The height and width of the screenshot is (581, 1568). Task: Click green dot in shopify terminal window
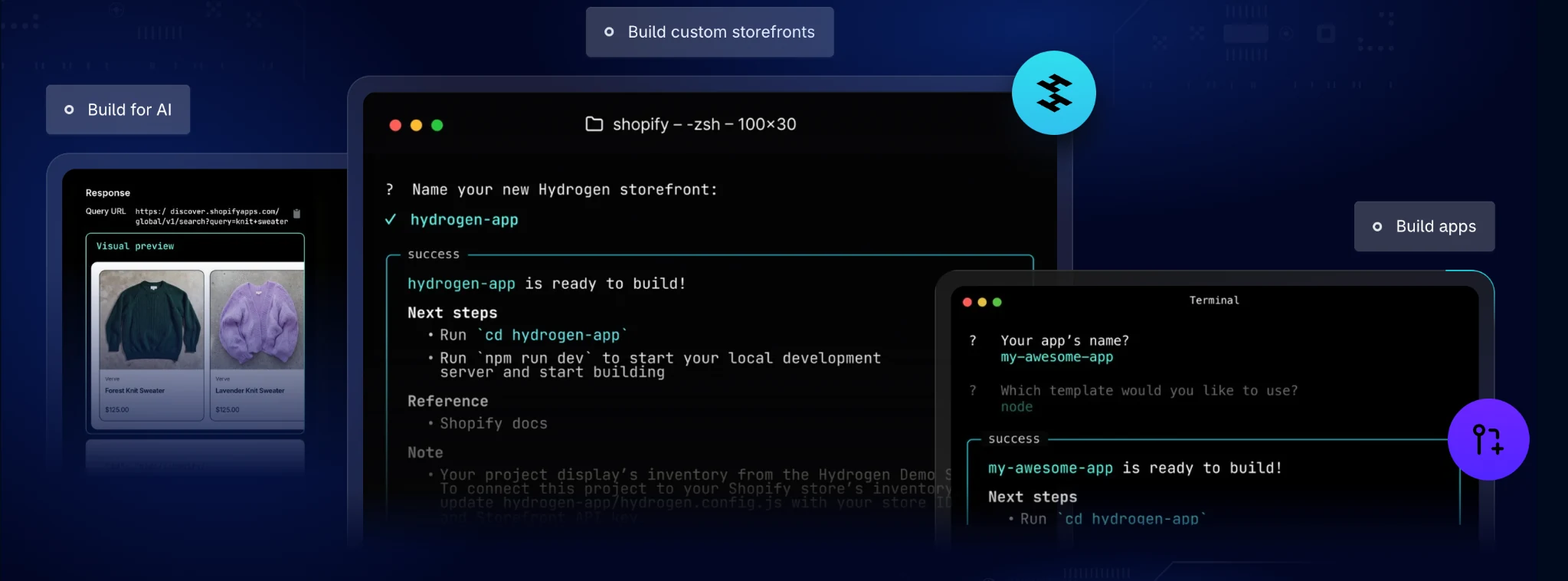[437, 125]
